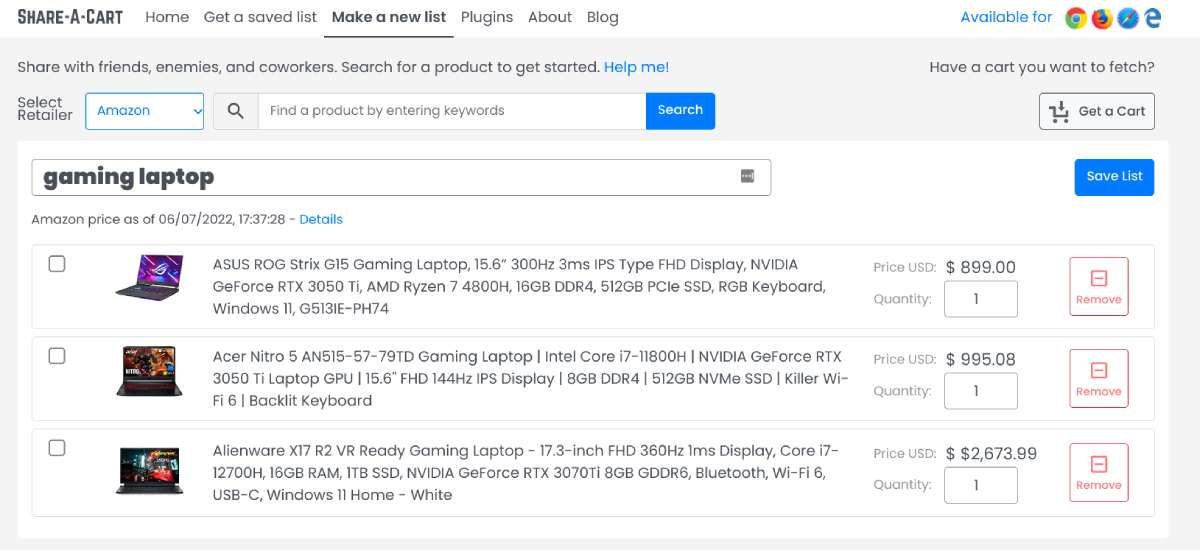Open the Help me! link
Viewport: 1200px width, 550px height.
[x=636, y=67]
